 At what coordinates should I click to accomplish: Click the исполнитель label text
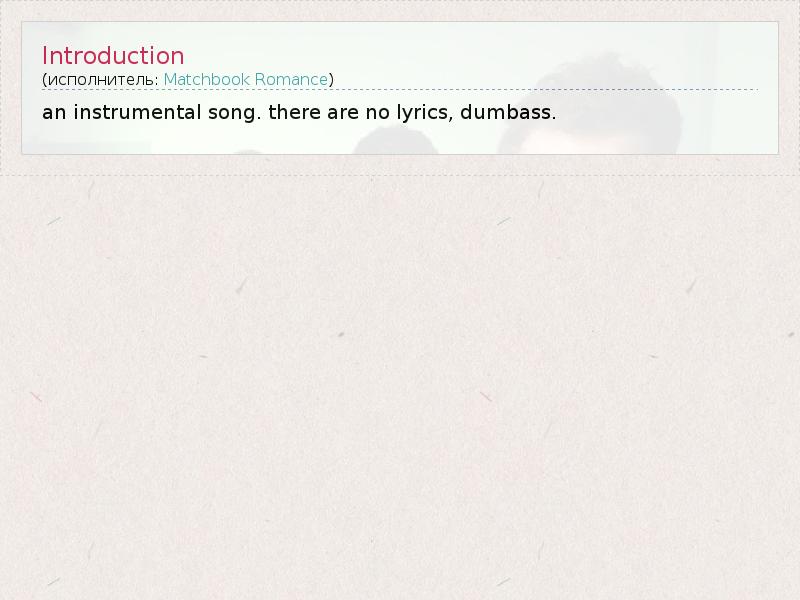tap(103, 80)
